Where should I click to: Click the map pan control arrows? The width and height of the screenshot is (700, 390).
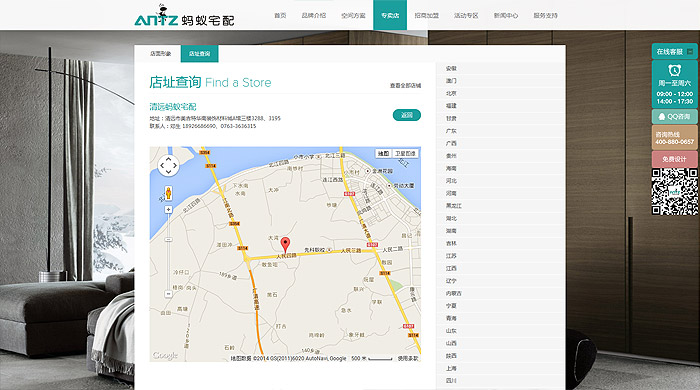pyautogui.click(x=168, y=166)
